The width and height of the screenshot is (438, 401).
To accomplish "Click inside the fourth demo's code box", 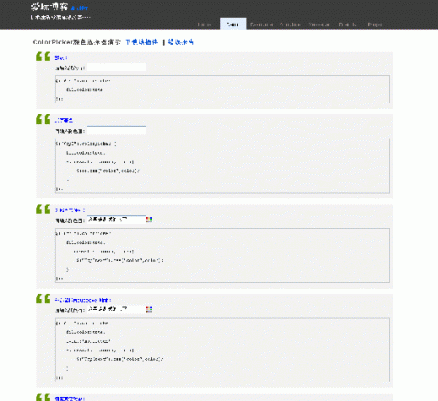I will [x=222, y=350].
